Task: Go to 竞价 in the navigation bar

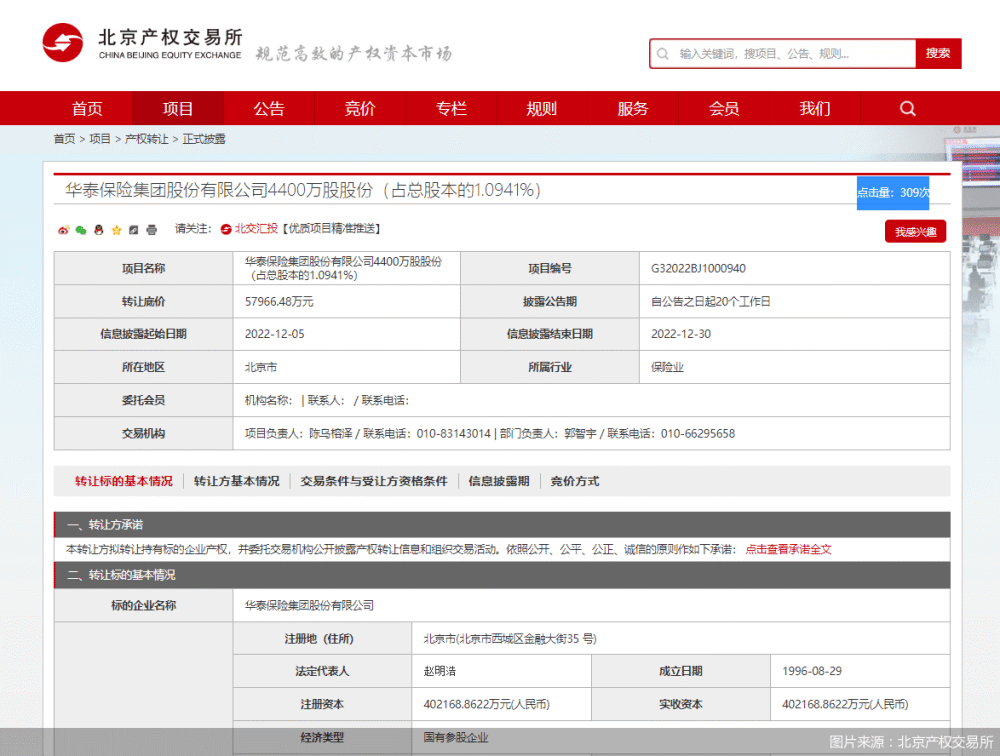Action: click(360, 108)
